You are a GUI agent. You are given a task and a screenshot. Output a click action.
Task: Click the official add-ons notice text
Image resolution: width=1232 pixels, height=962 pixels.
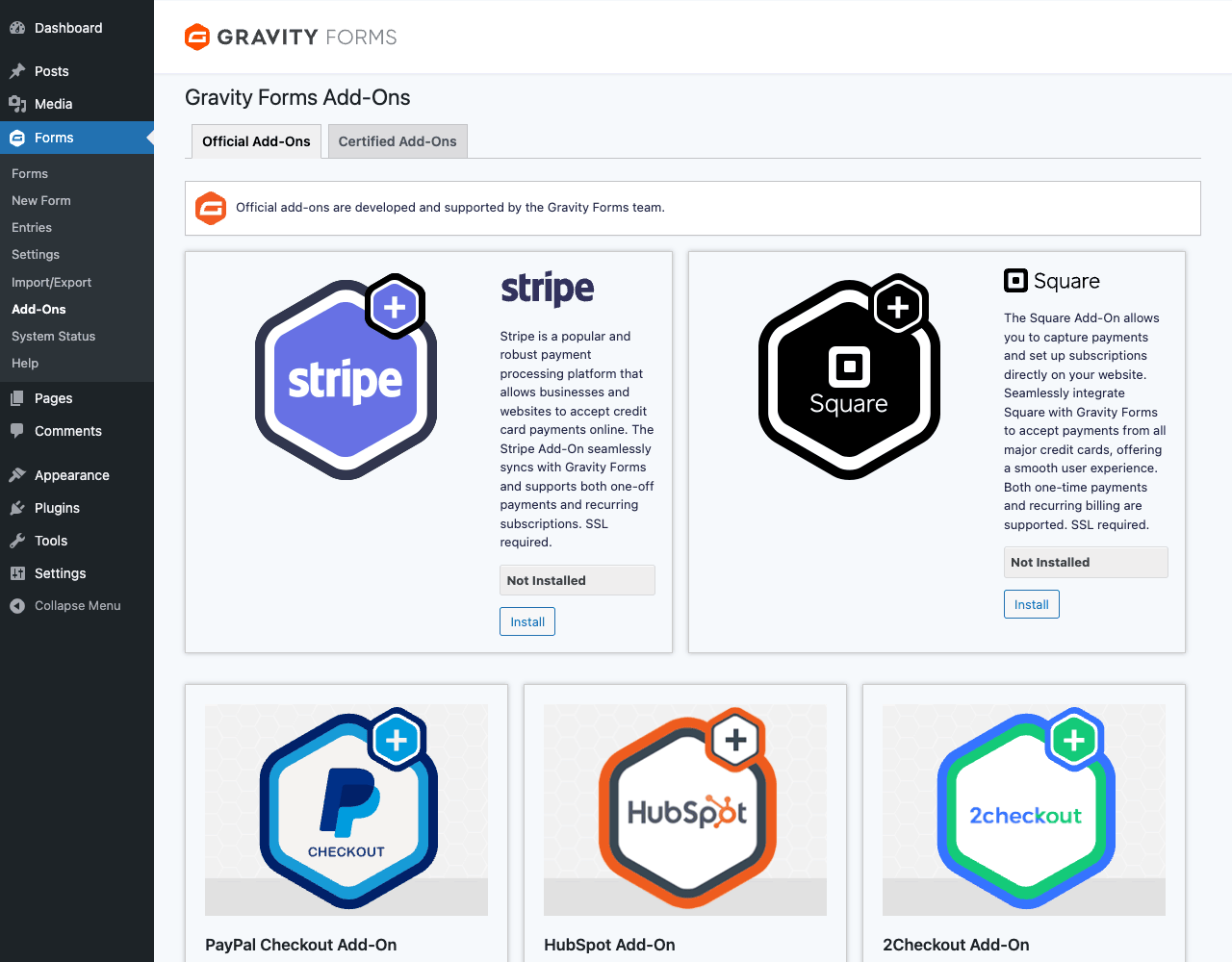450,208
